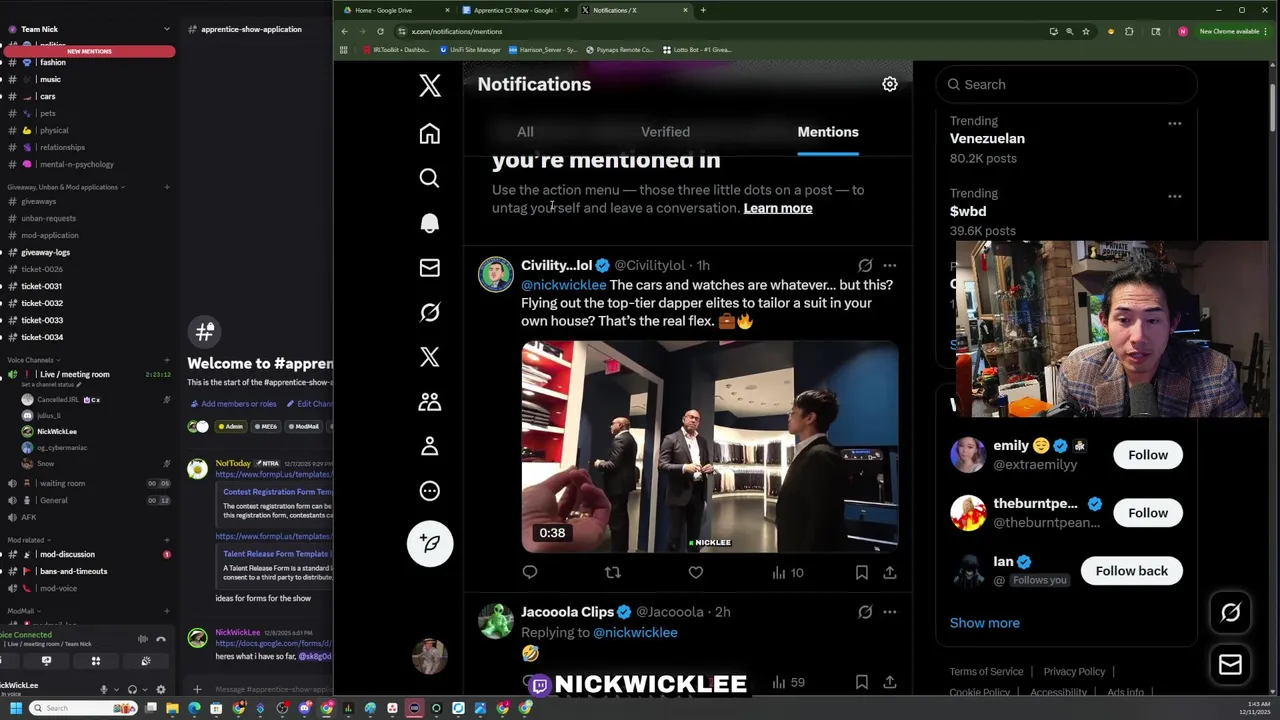Open Premium X icon in sidebar
Viewport: 1280px width, 720px height.
click(429, 357)
